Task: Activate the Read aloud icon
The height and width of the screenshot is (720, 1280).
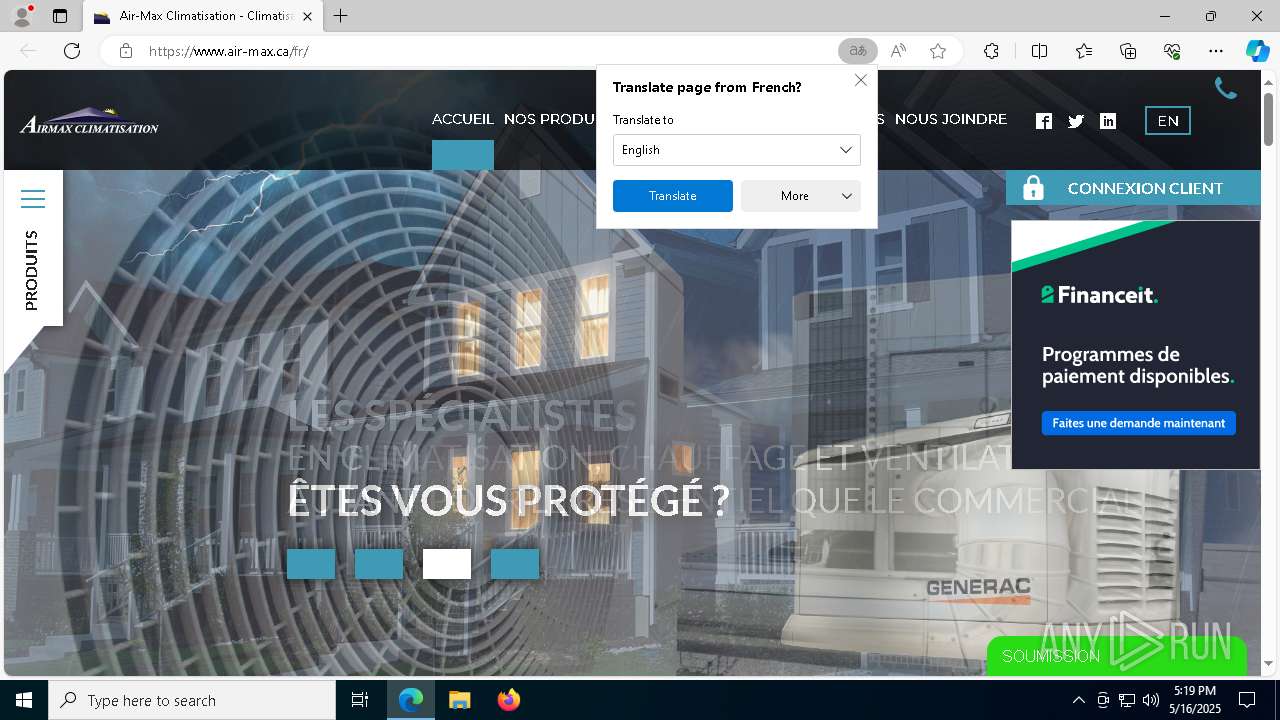Action: click(898, 51)
